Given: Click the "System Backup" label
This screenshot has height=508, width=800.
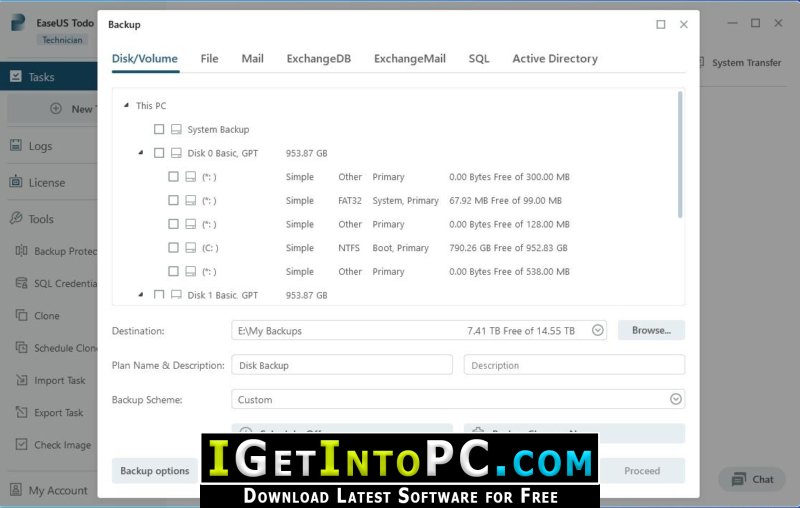Looking at the screenshot, I should point(218,129).
